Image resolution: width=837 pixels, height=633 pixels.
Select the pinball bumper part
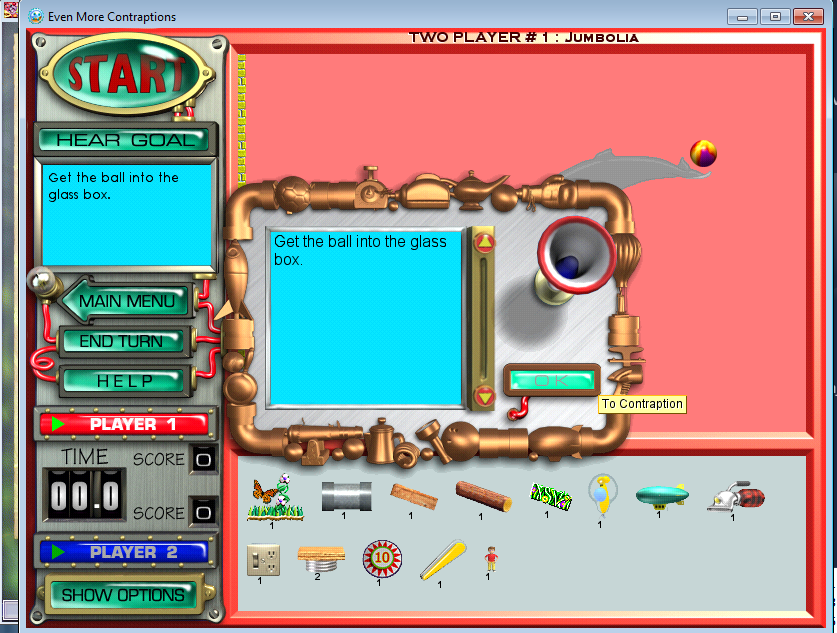click(x=381, y=558)
